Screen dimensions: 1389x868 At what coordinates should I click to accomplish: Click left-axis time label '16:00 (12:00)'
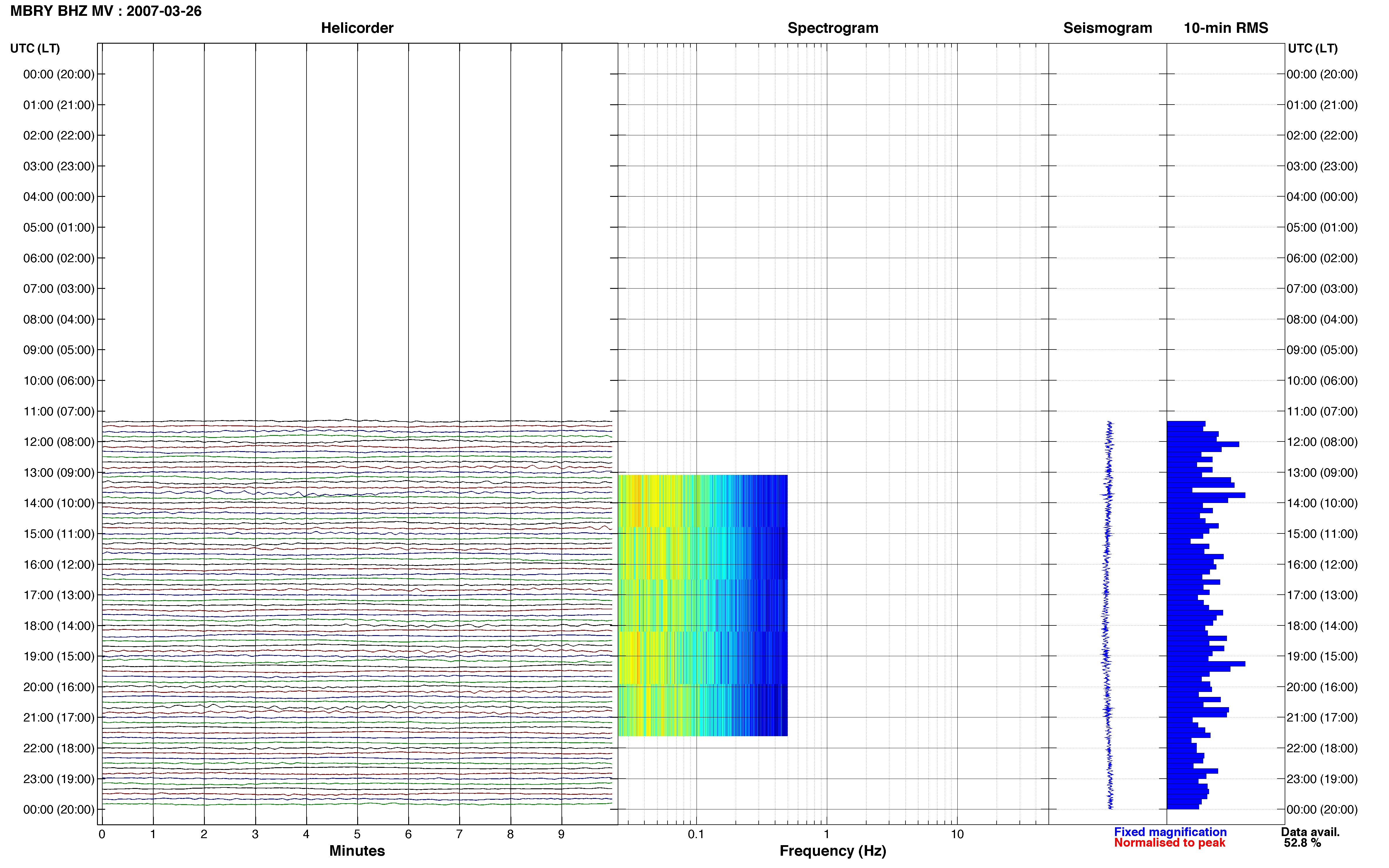click(x=59, y=564)
